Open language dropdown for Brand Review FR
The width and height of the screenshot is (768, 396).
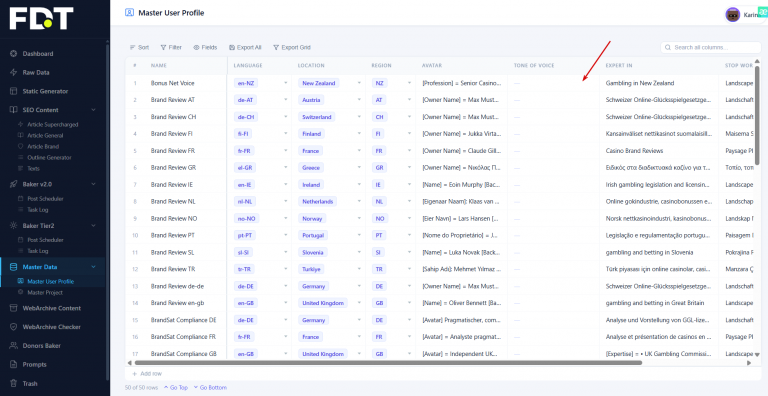pyautogui.click(x=286, y=151)
